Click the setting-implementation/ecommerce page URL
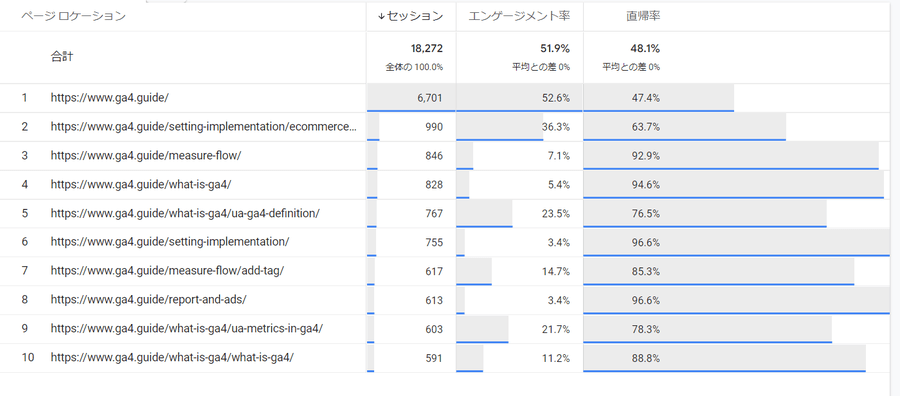The height and width of the screenshot is (396, 900). pos(204,127)
